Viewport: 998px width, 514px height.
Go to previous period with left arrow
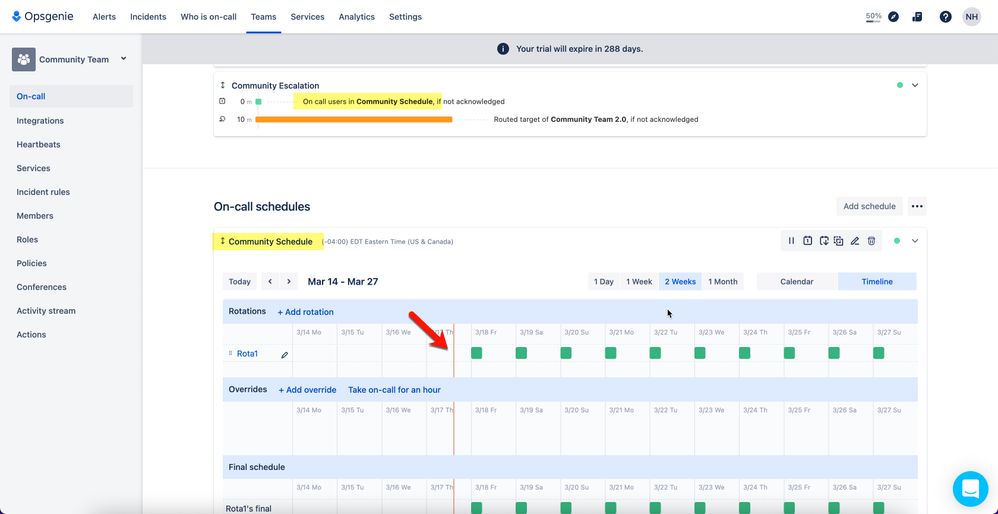[x=270, y=281]
